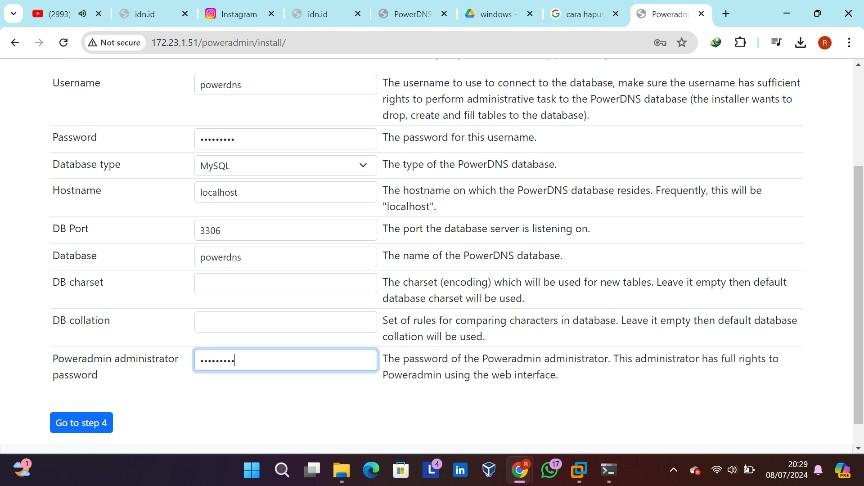This screenshot has width=864, height=486.
Task: Open the saved password key icon
Action: [660, 42]
